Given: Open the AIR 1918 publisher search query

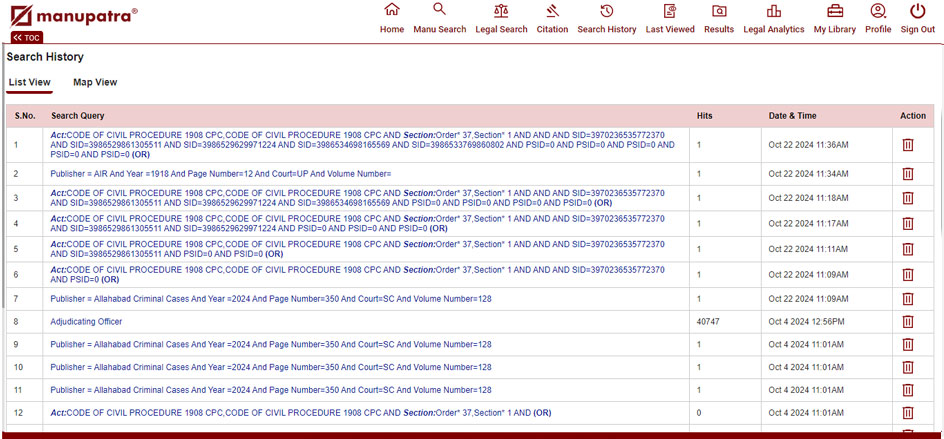Looking at the screenshot, I should (220, 174).
